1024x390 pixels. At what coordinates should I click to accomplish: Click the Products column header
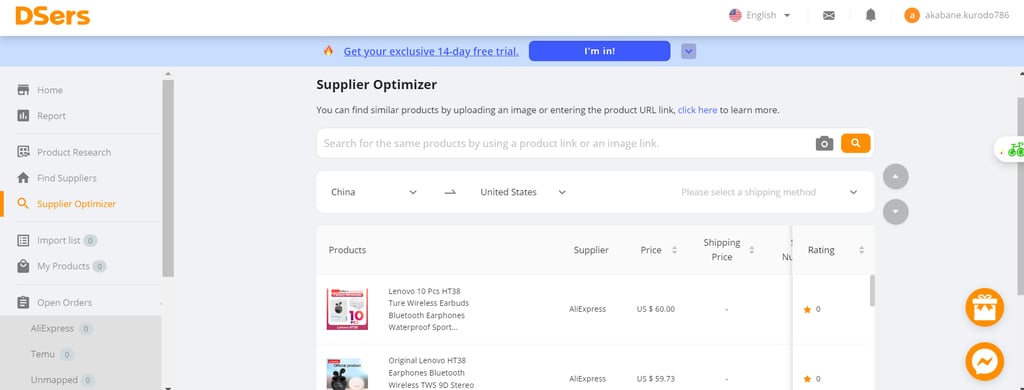tap(347, 250)
